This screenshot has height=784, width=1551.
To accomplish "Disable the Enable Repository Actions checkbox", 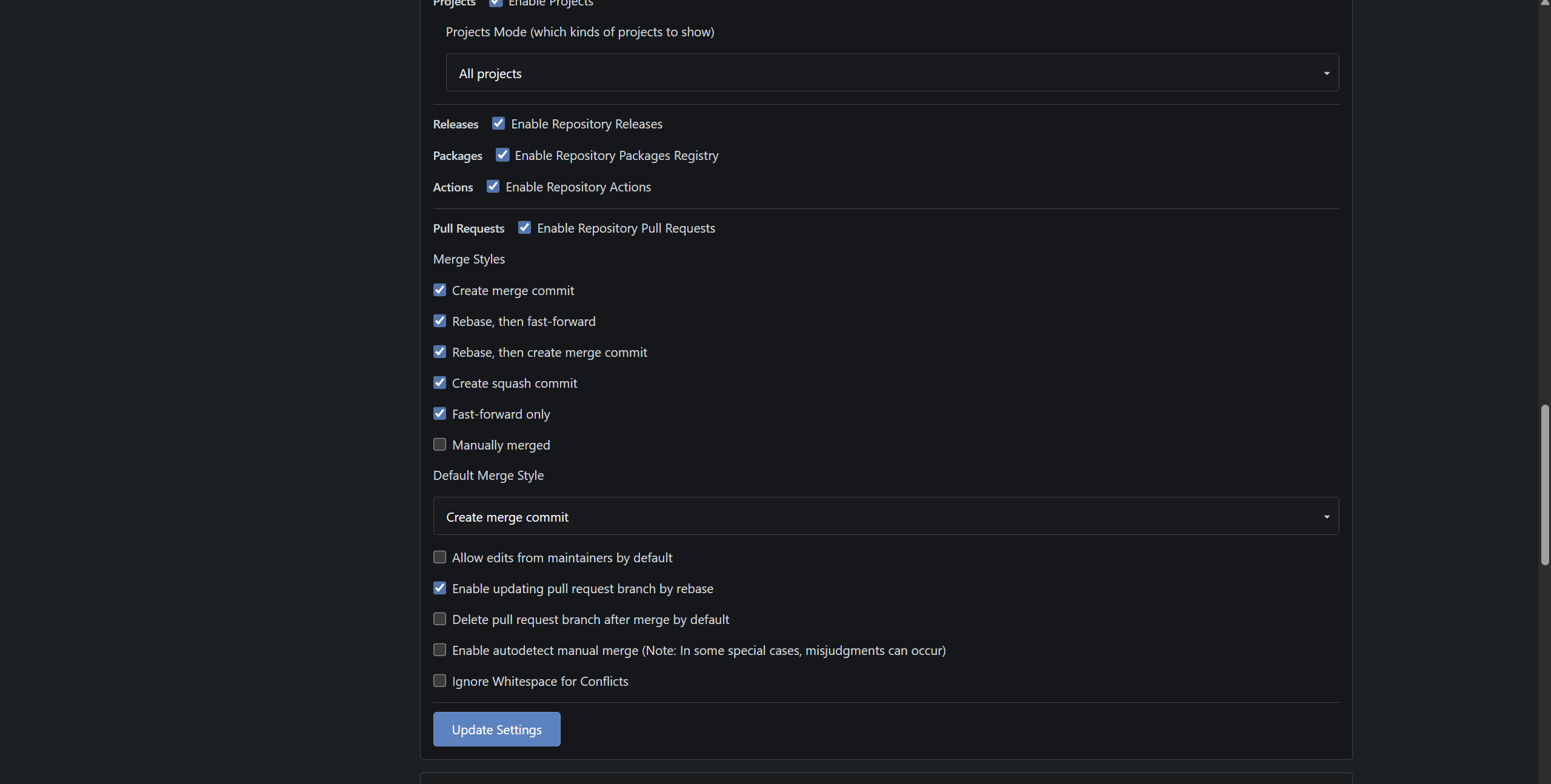I will click(493, 187).
